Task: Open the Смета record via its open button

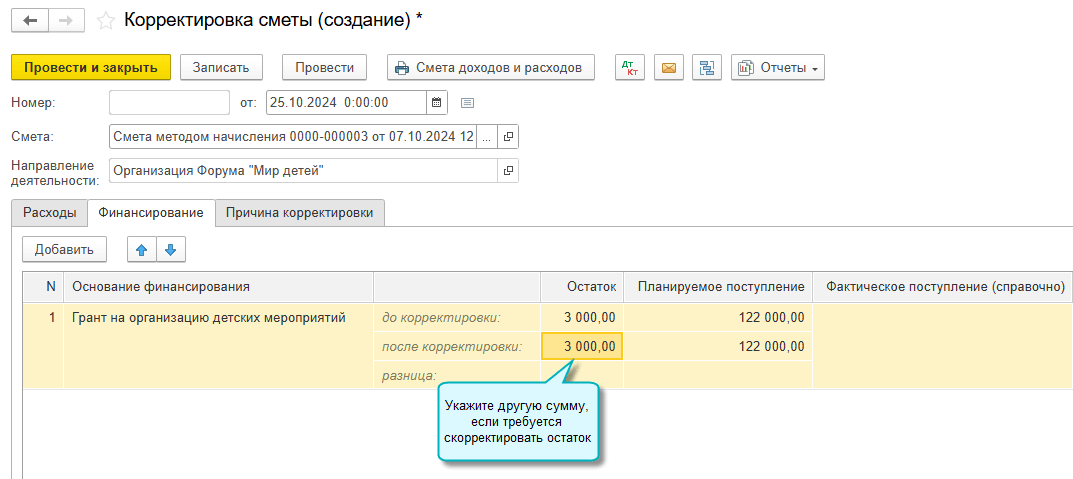Action: (x=507, y=137)
